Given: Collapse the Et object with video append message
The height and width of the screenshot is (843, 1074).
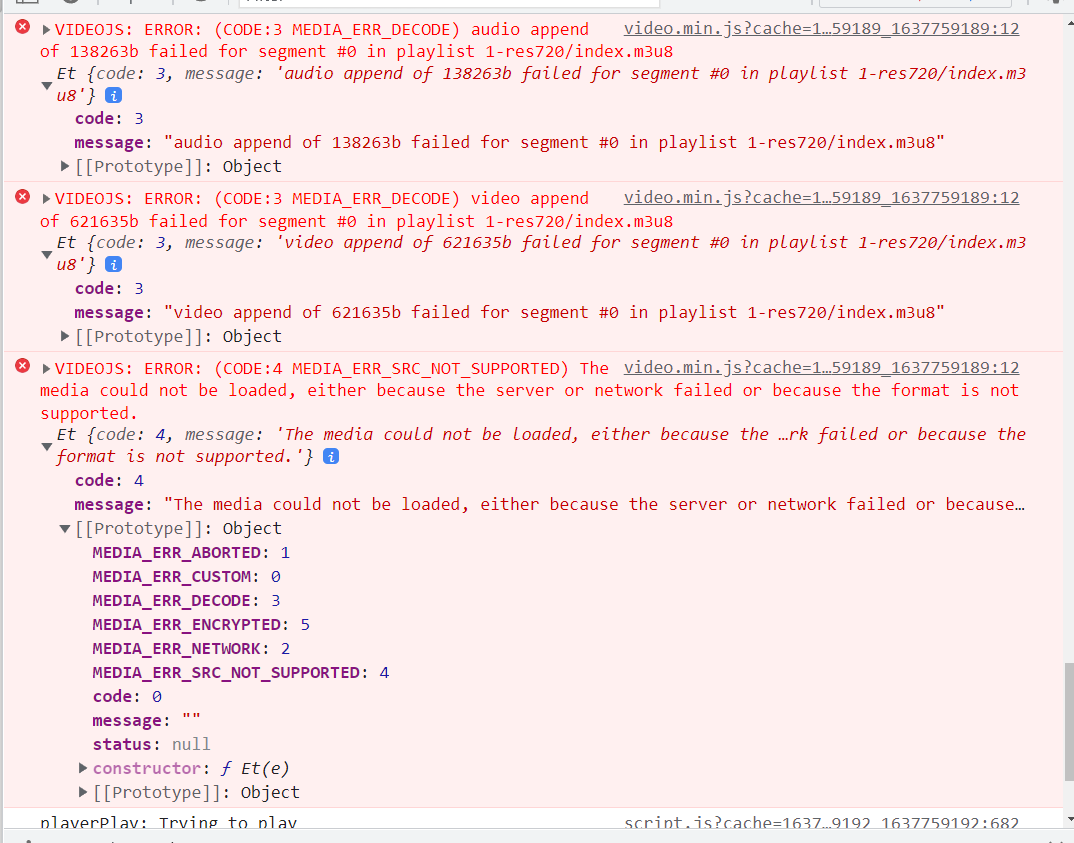Looking at the screenshot, I should tap(47, 255).
